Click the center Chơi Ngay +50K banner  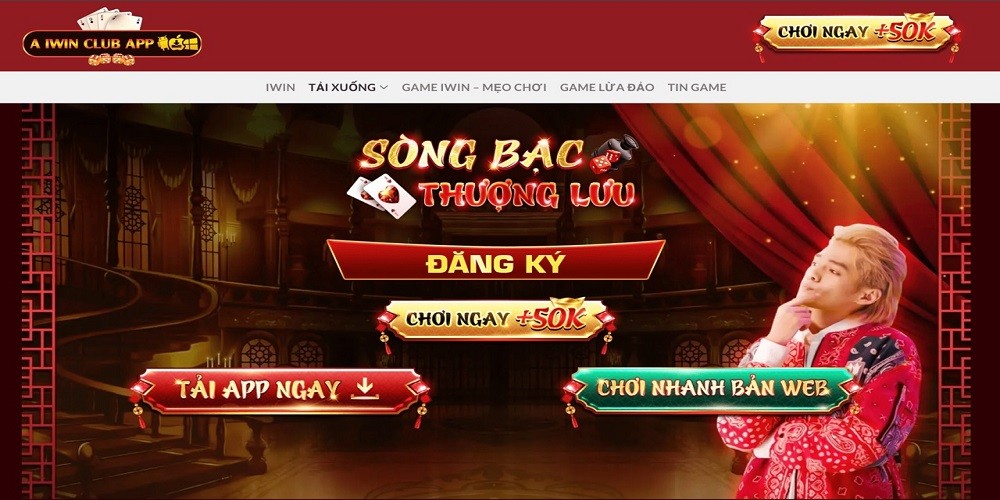[496, 320]
